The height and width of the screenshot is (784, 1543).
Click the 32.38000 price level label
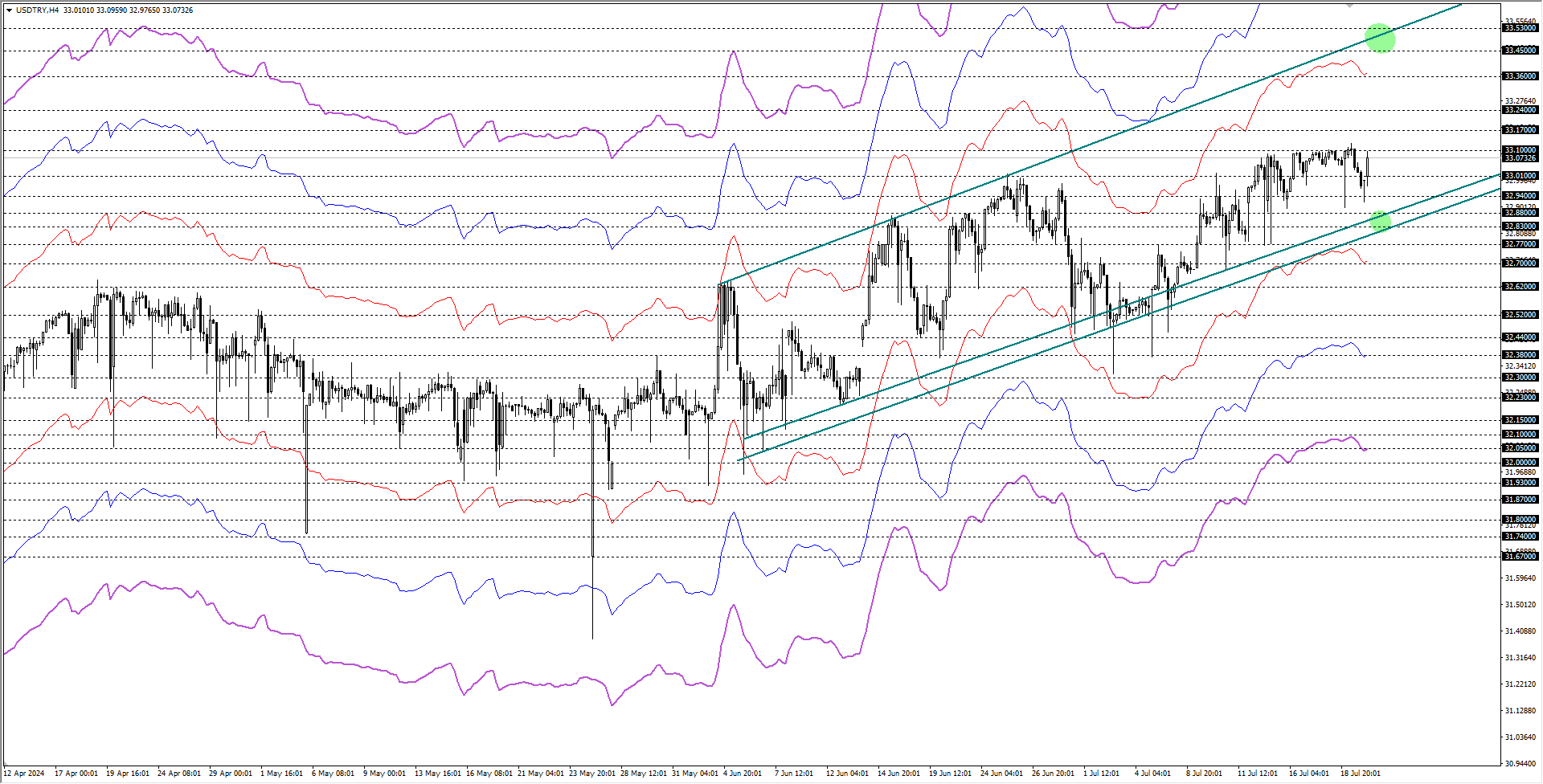coord(1520,355)
